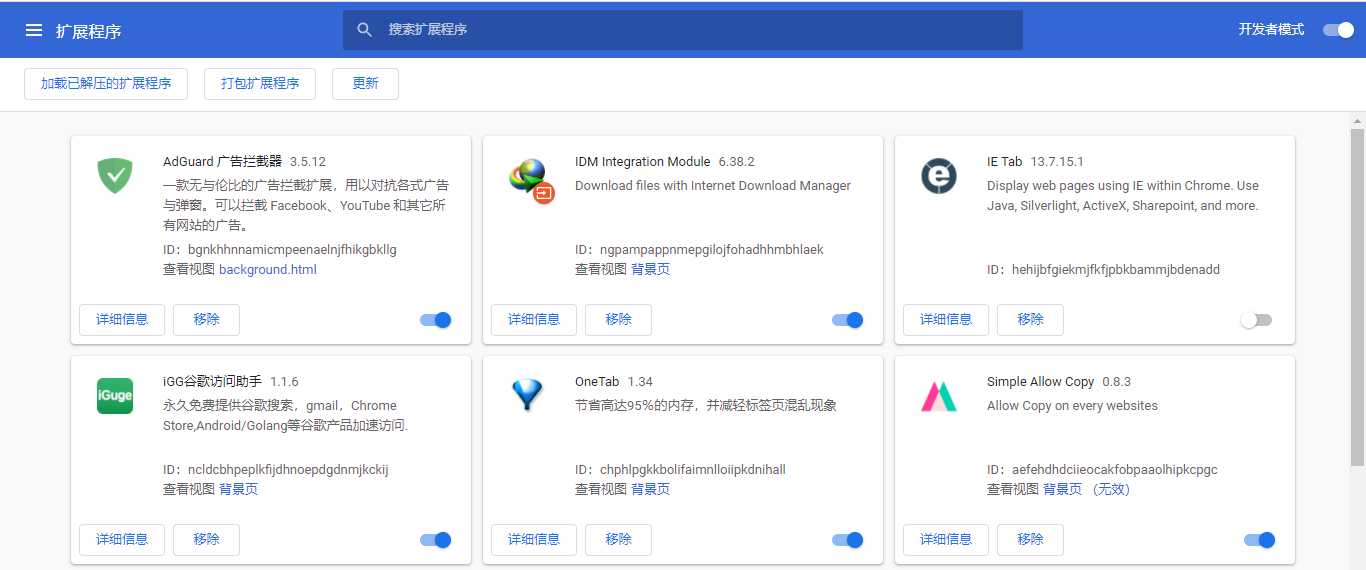Turn off iGG谷歌访问助手 toggle
Screen dimensions: 1366x570
pyautogui.click(x=436, y=540)
